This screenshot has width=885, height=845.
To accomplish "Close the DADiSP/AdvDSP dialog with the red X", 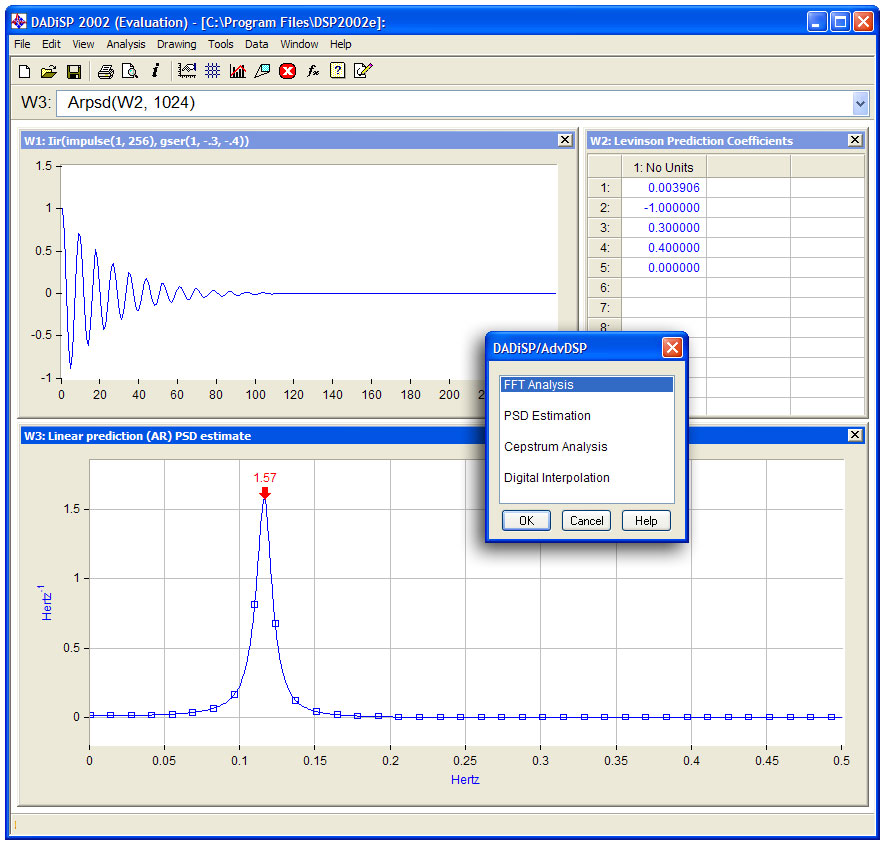I will point(672,348).
